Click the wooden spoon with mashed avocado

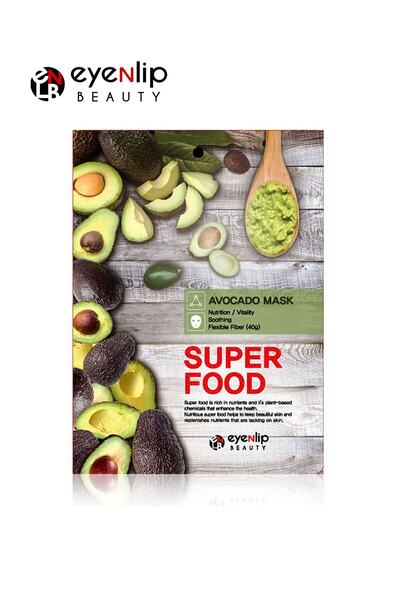coord(272,194)
